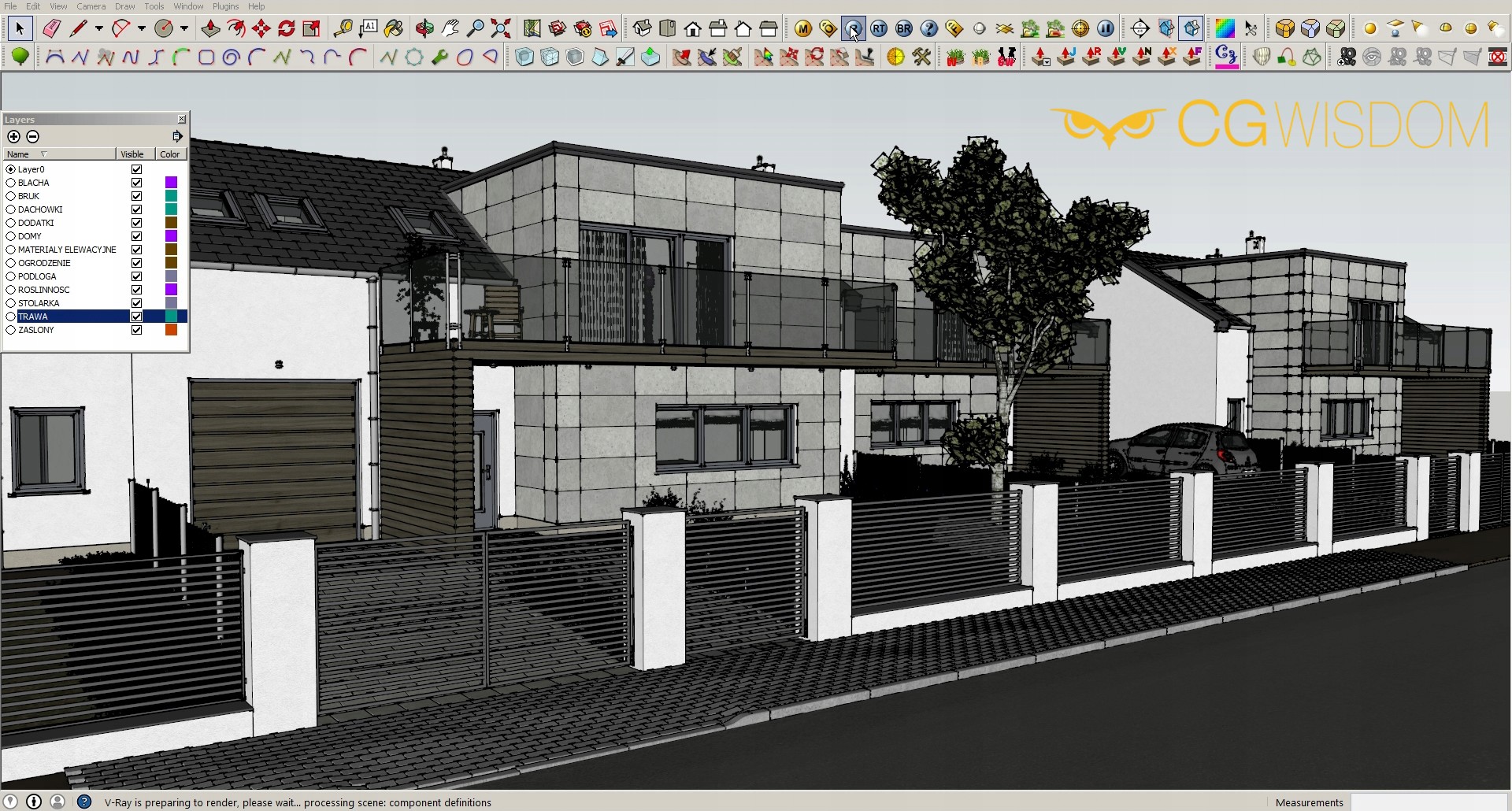Open the Line tool dropdown arrow
1512x811 pixels.
pos(99,29)
